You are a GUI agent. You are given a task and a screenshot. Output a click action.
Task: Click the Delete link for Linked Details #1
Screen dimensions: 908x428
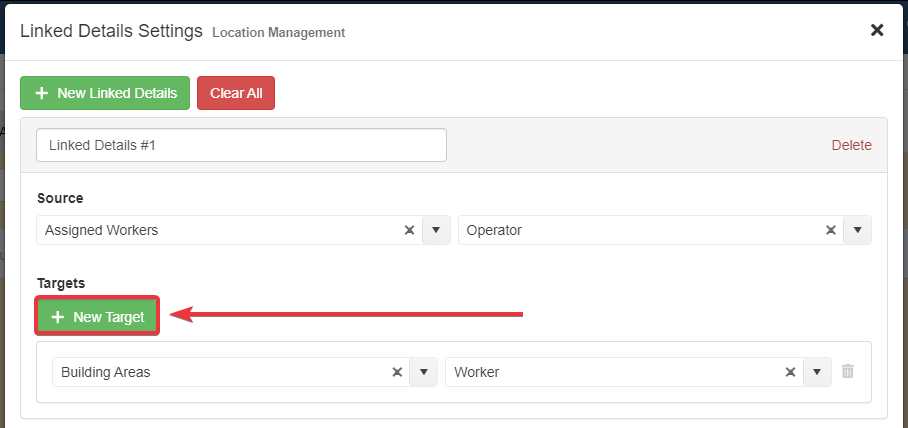(x=851, y=145)
